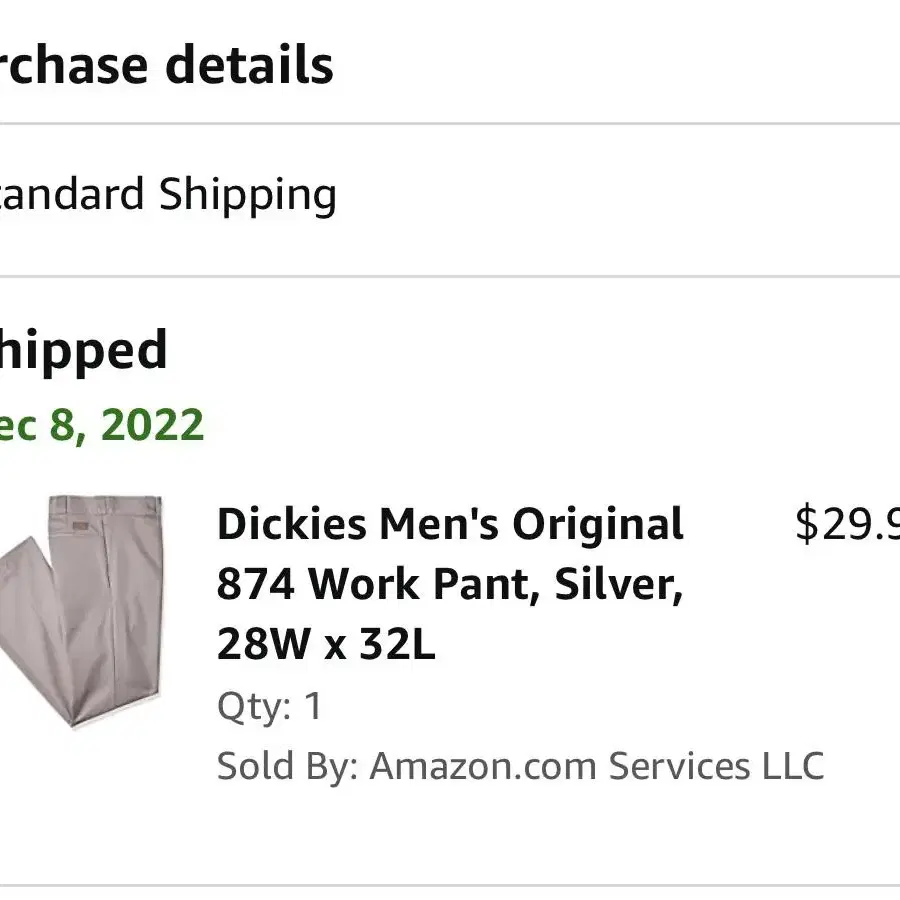Click the Dickies Men's Original title link
Image resolution: width=900 pixels, height=900 pixels.
450,524
